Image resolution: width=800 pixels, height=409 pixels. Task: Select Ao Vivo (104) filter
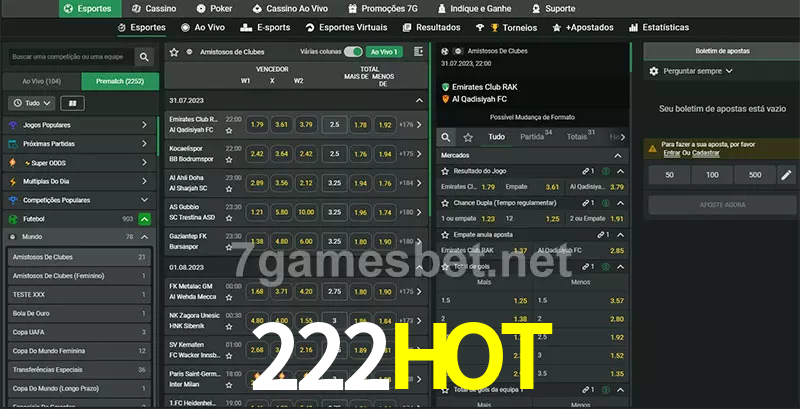42,81
